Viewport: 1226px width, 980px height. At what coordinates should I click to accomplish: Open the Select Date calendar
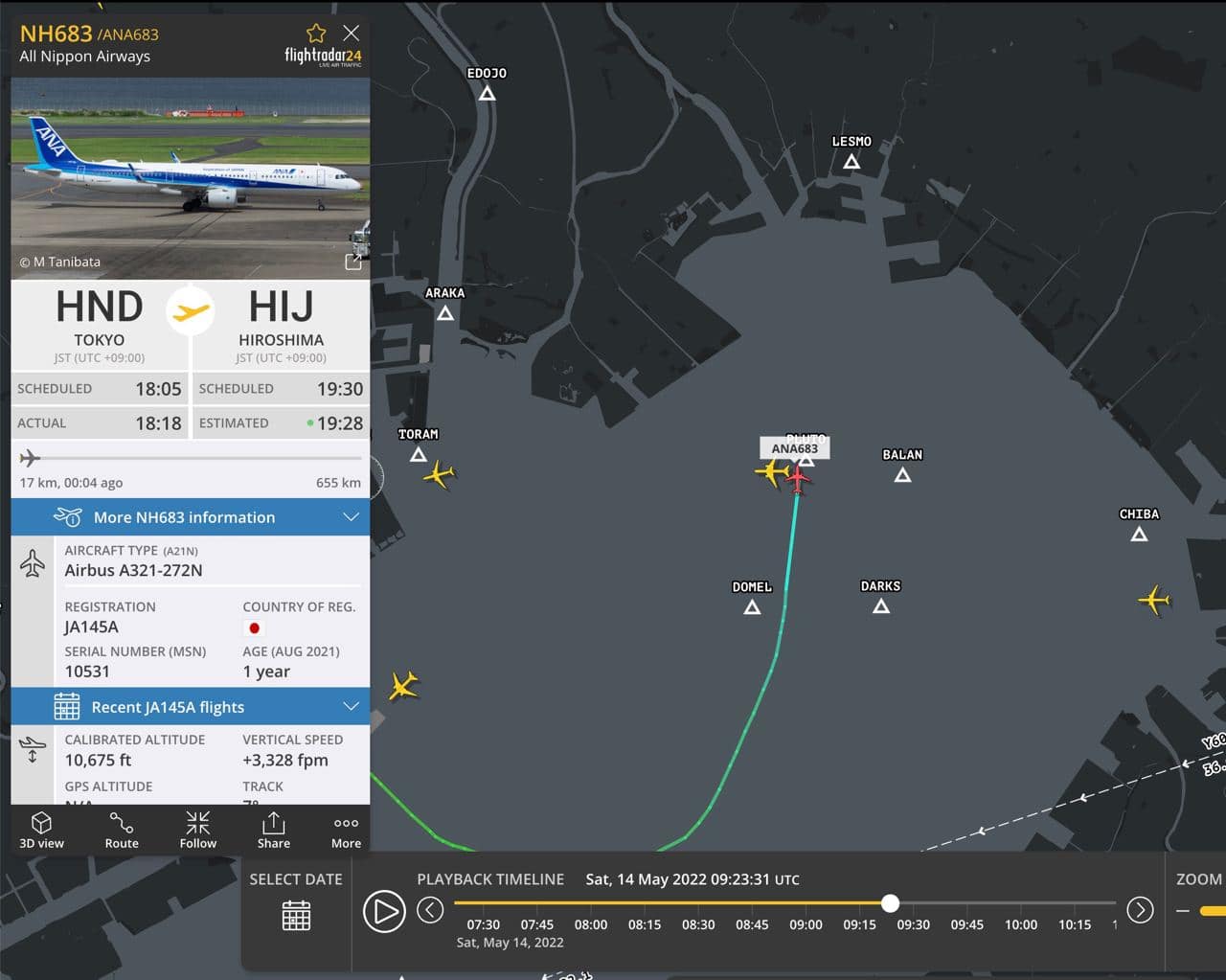point(296,915)
